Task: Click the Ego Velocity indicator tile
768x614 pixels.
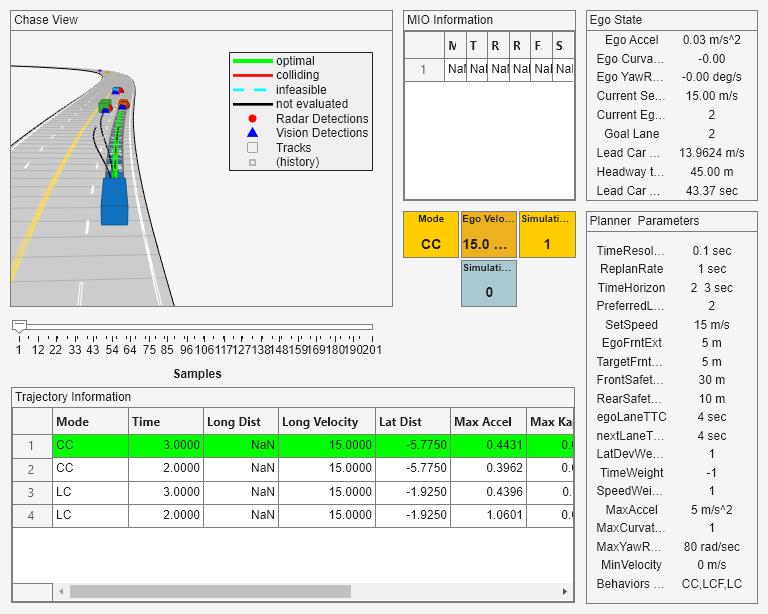Action: pos(488,234)
